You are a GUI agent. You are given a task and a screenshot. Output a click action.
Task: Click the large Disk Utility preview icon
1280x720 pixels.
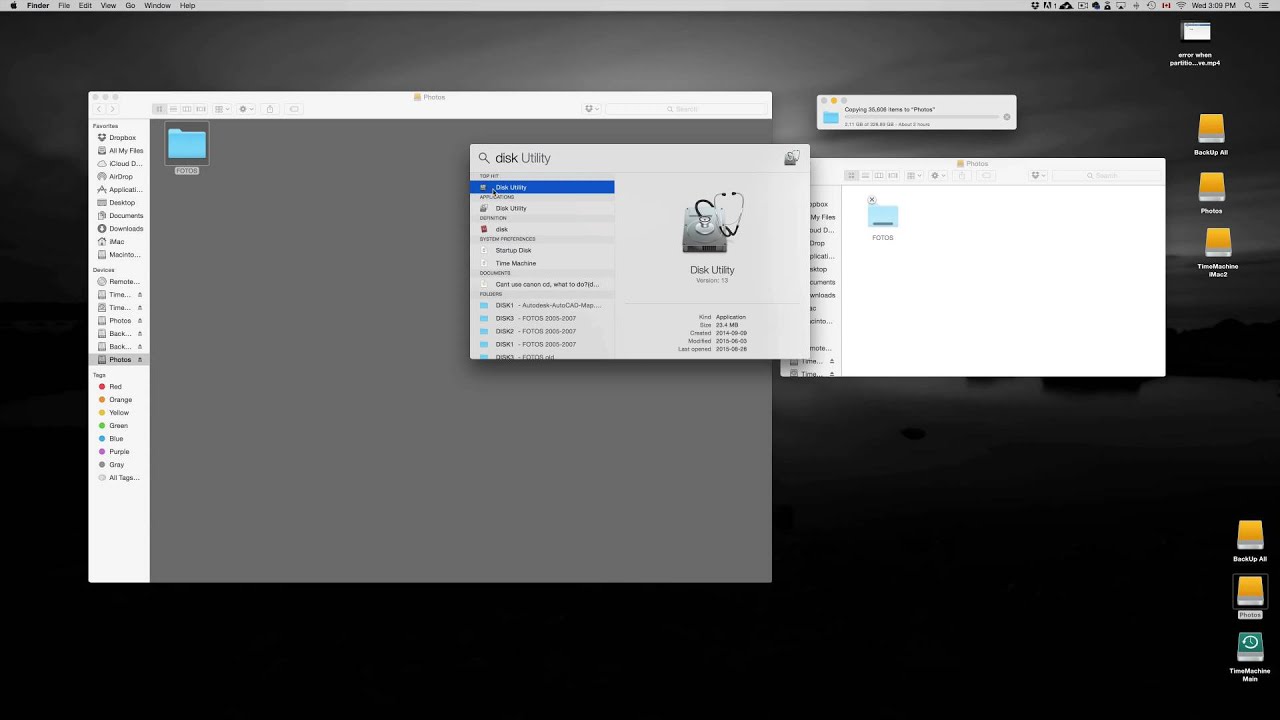[712, 223]
